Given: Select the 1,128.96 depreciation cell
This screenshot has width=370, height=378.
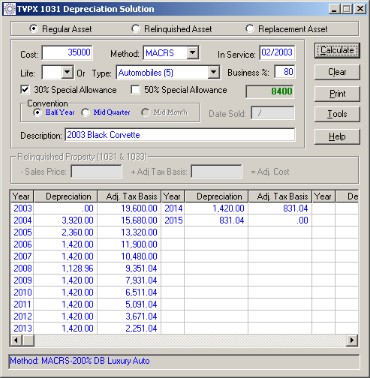Looking at the screenshot, I should point(66,269).
